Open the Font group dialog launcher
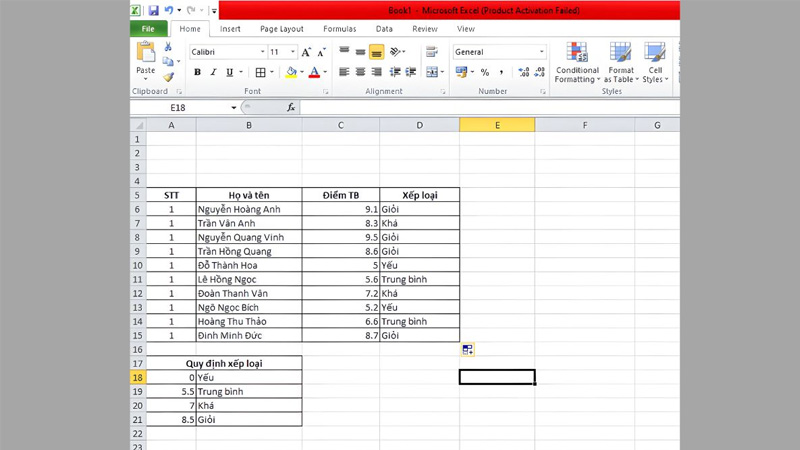Viewport: 800px width, 450px height. coord(326,92)
